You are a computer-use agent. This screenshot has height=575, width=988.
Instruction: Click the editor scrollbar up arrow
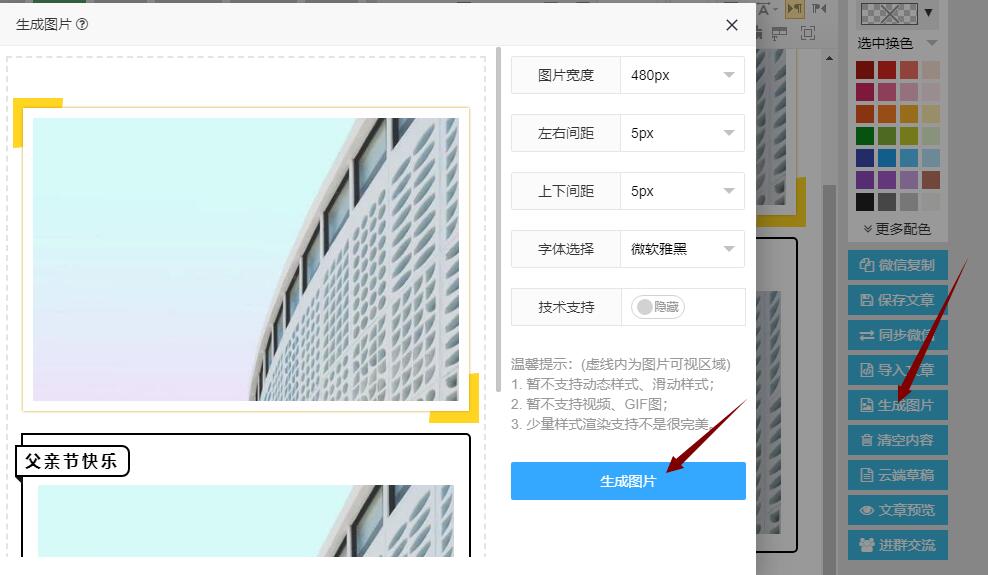(x=829, y=59)
